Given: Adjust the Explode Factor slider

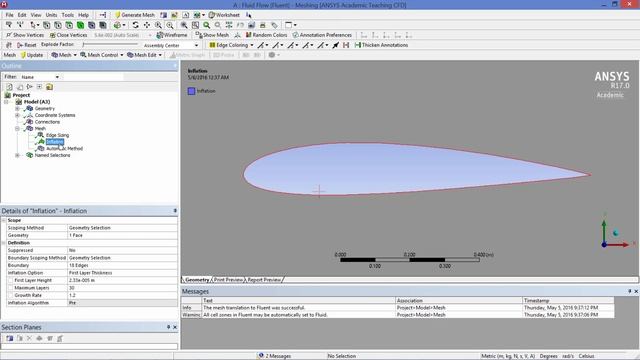Looking at the screenshot, I should [110, 44].
